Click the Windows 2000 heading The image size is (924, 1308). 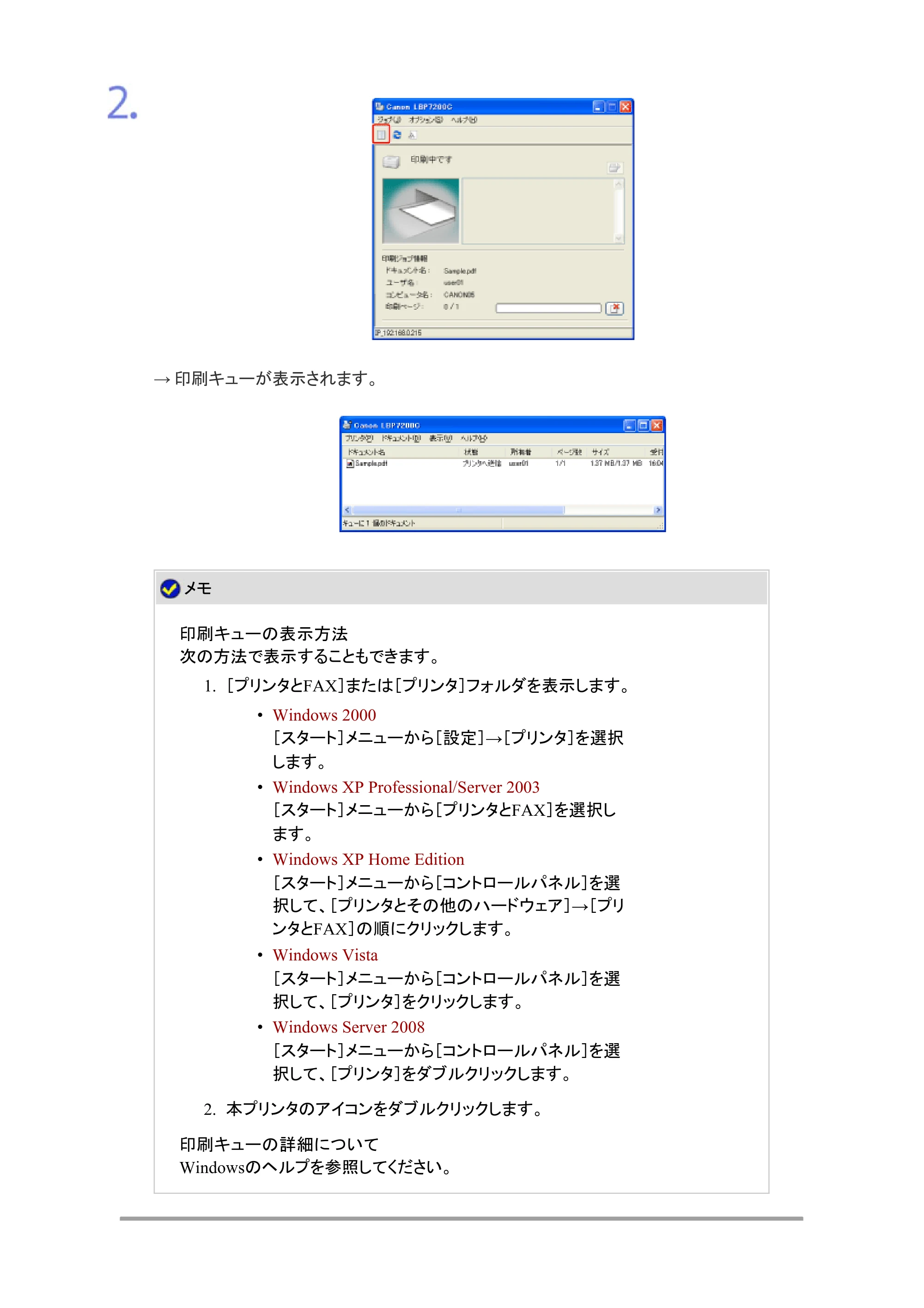[x=324, y=715]
